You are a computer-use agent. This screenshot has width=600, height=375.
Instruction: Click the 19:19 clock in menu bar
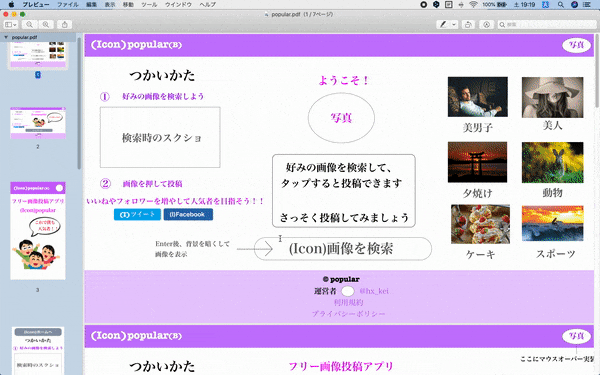pos(524,5)
